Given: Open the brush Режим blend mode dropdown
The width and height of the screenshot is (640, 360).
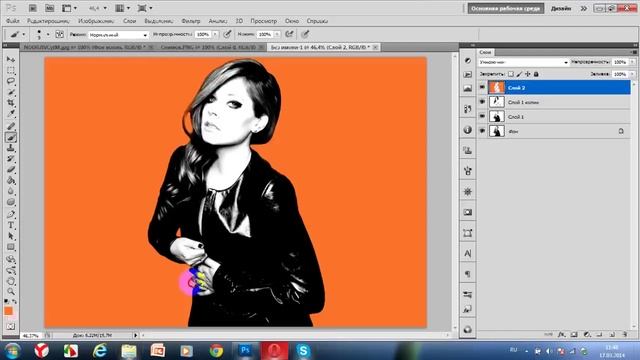Looking at the screenshot, I should tap(118, 35).
